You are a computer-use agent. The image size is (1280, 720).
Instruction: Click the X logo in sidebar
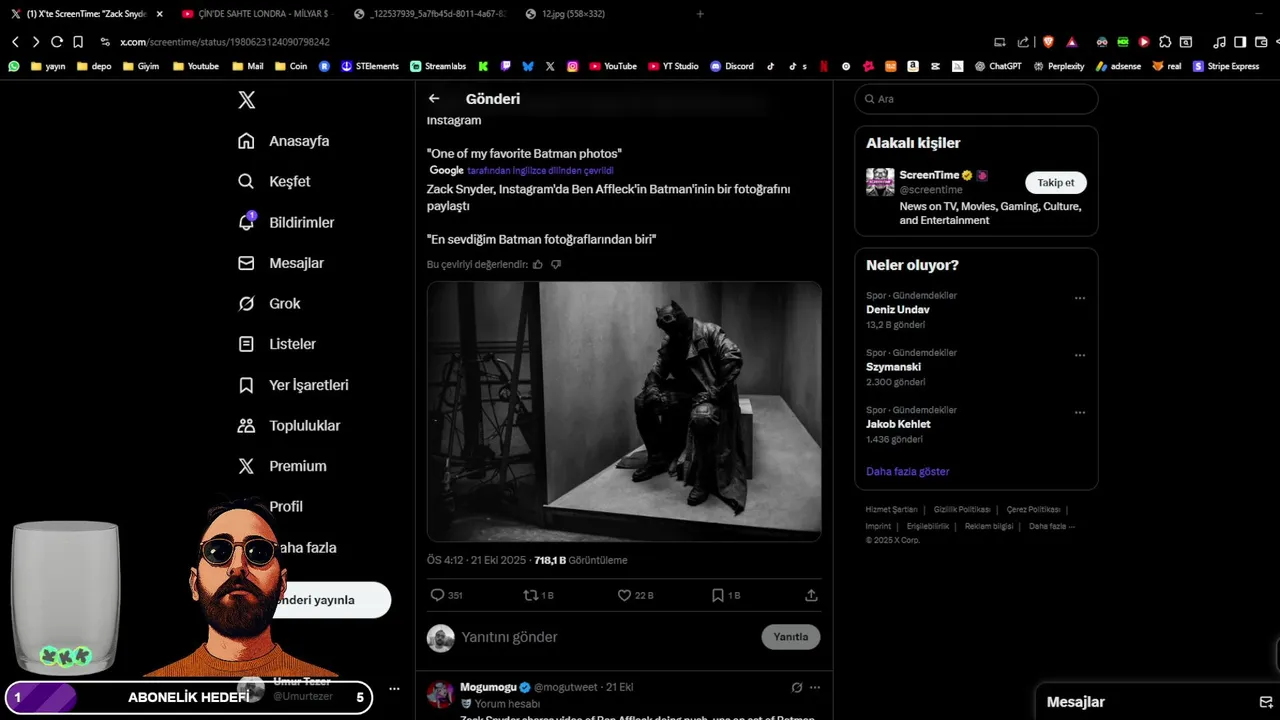pos(246,100)
